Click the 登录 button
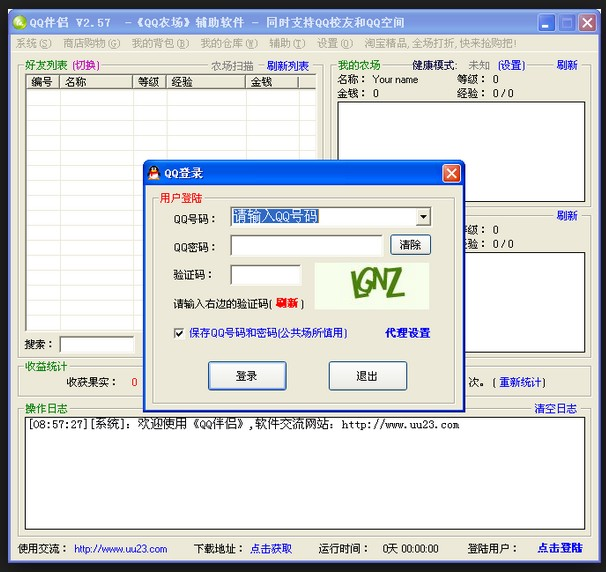Screen dimensions: 606x572 [247, 376]
